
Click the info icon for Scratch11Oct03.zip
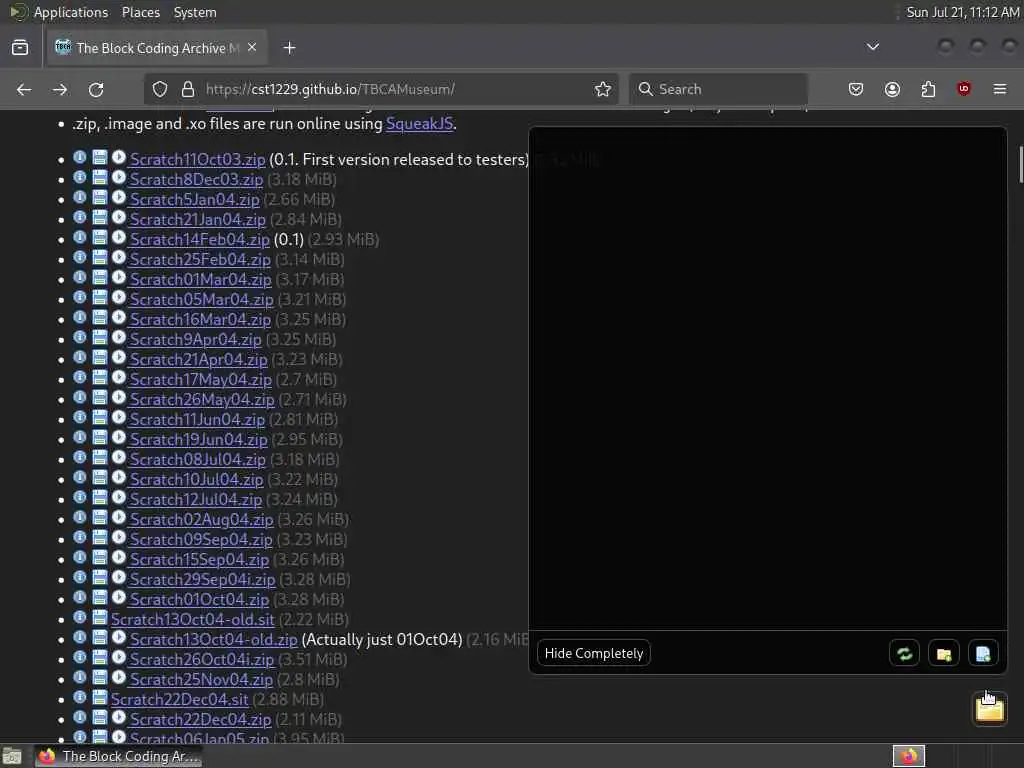click(x=80, y=157)
